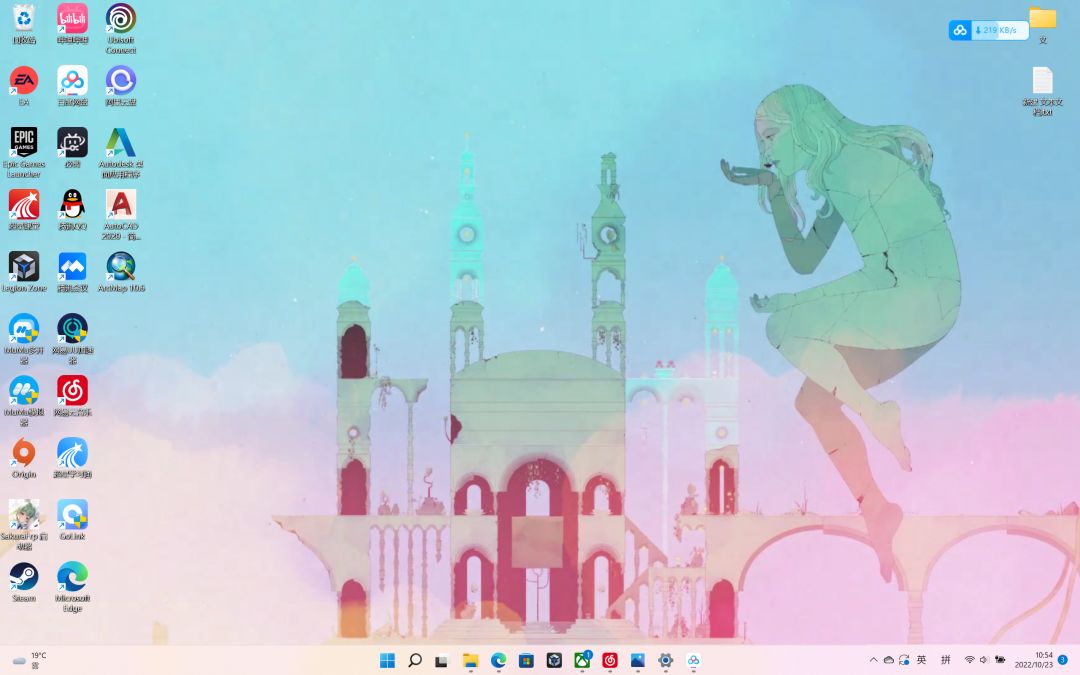Switch the 英 input language indicator

tap(922, 660)
